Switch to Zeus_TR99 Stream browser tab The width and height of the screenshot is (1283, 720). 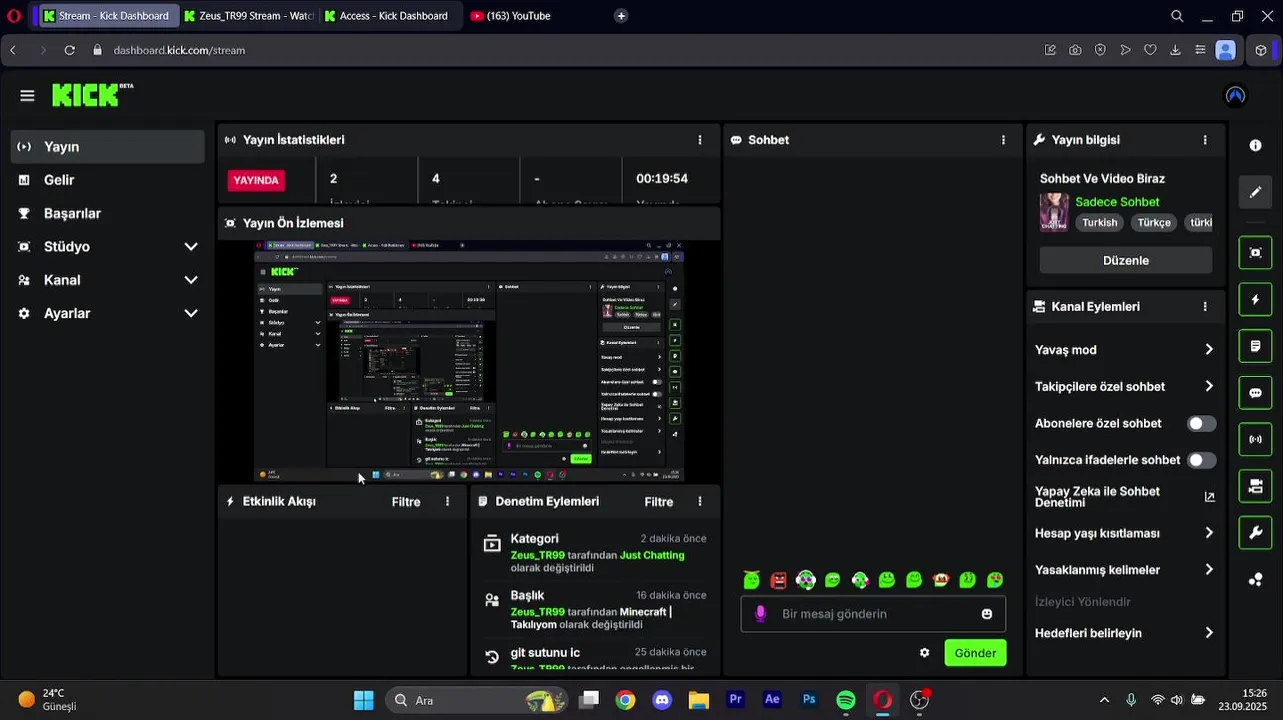point(249,16)
